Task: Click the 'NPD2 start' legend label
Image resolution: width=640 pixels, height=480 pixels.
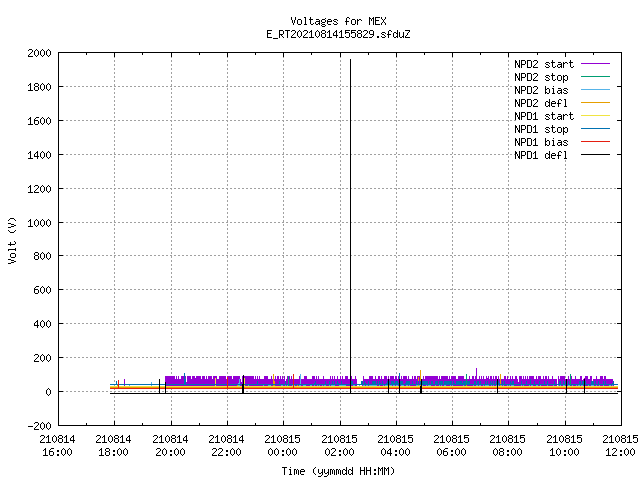Action: click(x=544, y=64)
